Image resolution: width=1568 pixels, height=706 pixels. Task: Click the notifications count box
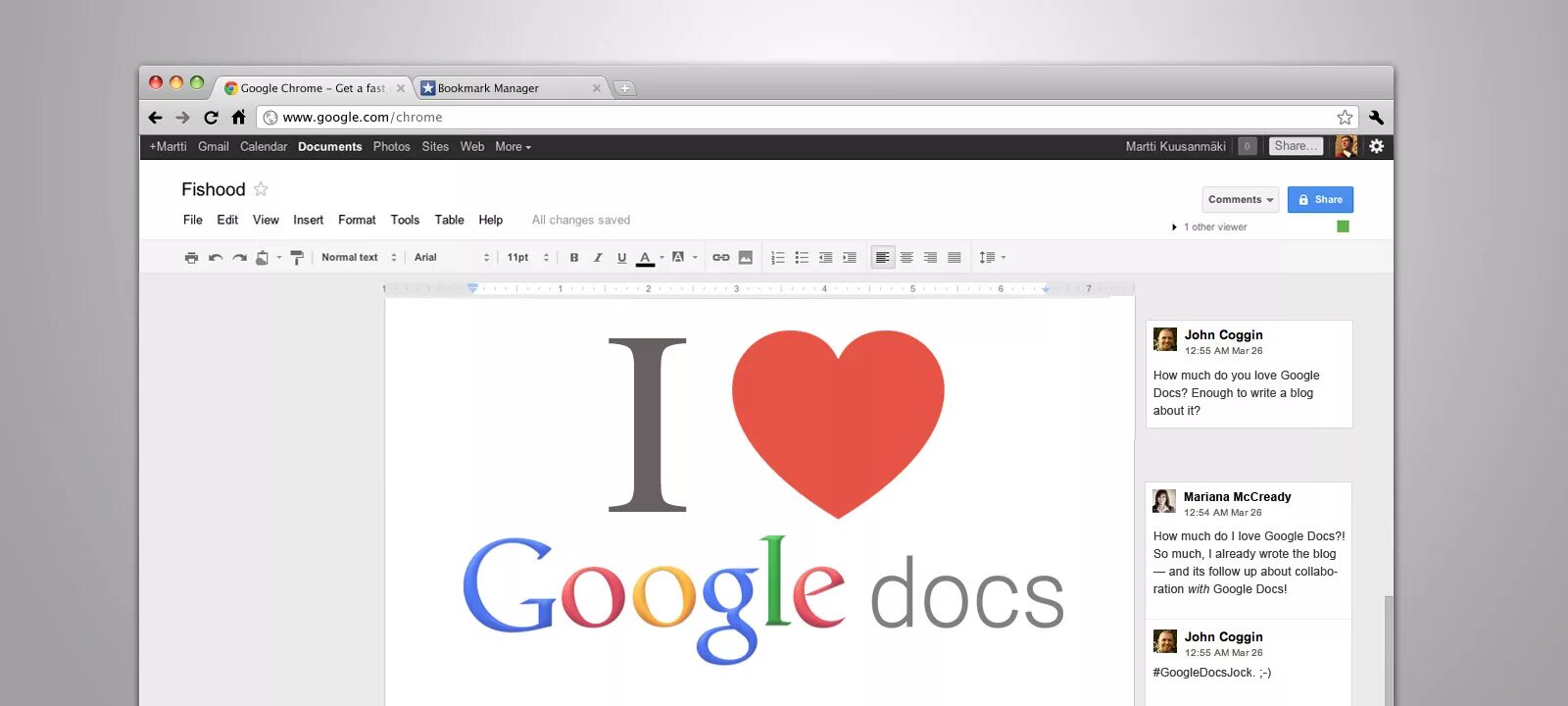click(x=1247, y=146)
